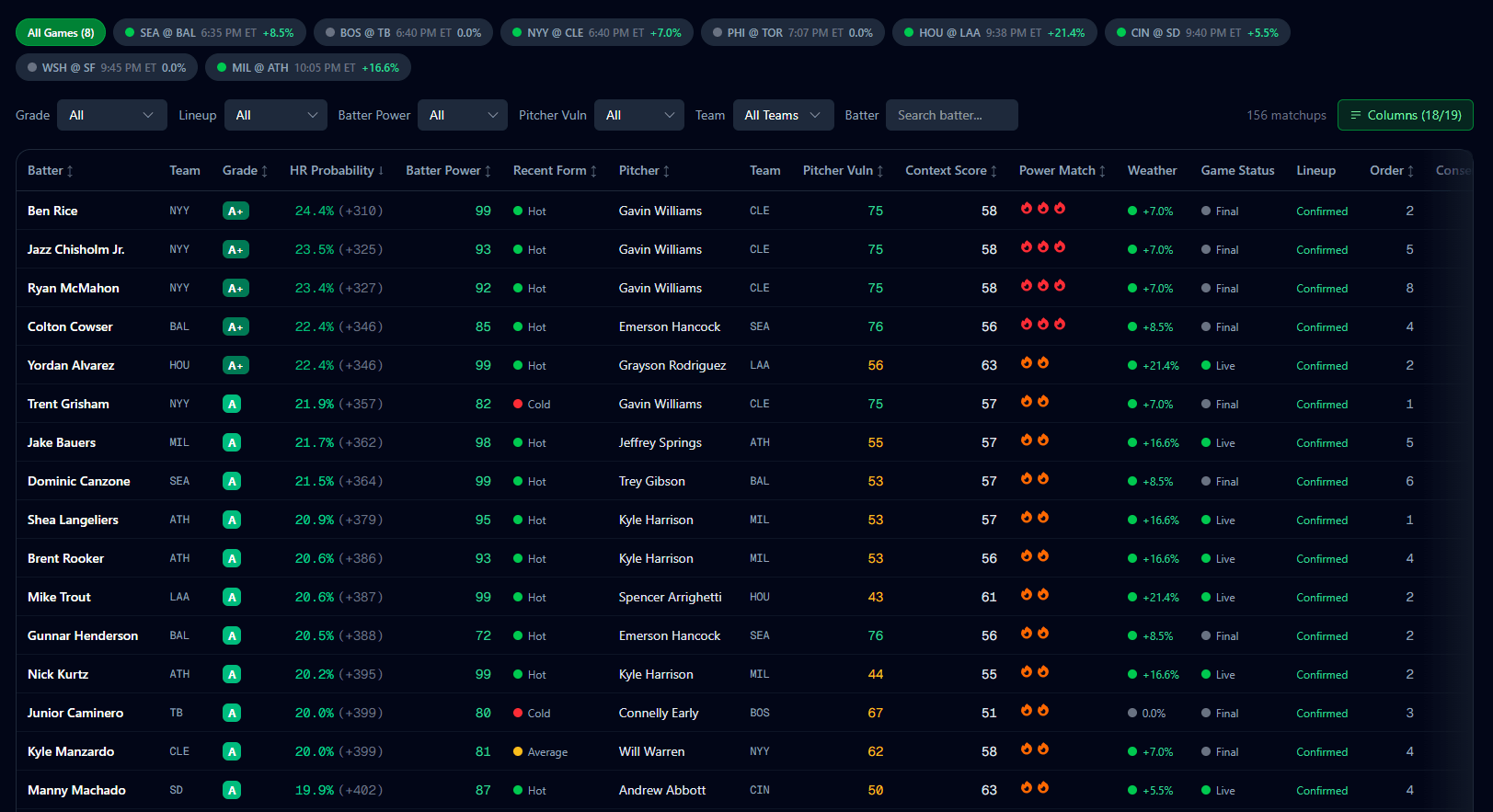Filter to PHI @ TOR game

[793, 32]
